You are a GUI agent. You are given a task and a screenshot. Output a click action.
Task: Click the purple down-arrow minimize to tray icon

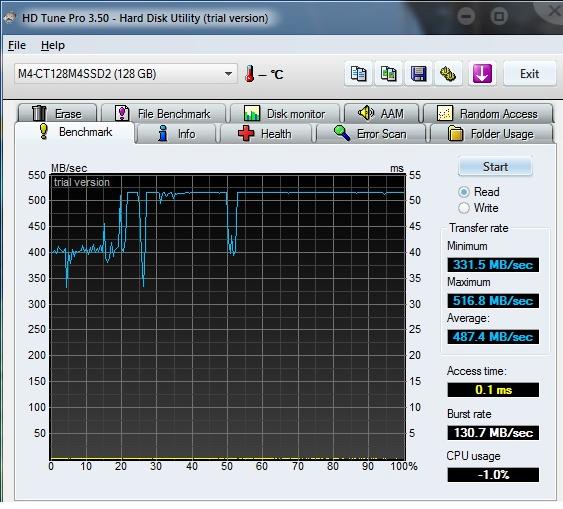pyautogui.click(x=482, y=74)
